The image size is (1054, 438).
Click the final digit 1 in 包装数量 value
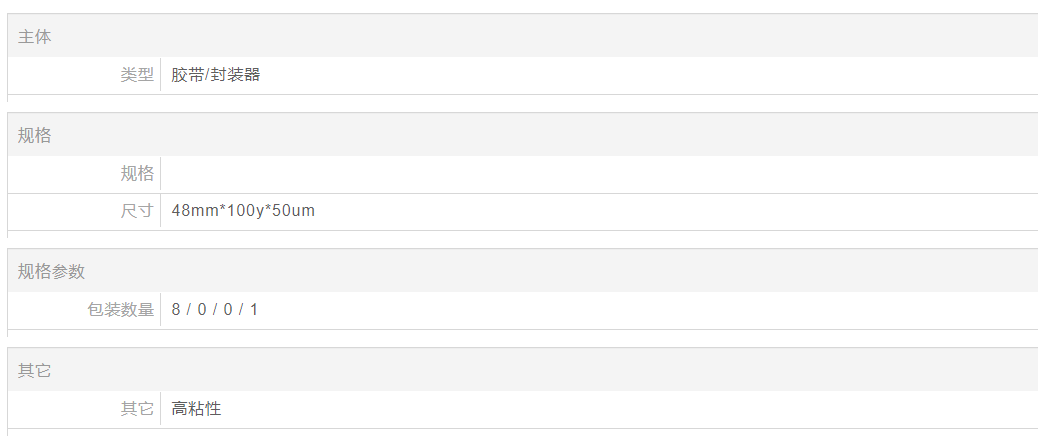pos(254,310)
